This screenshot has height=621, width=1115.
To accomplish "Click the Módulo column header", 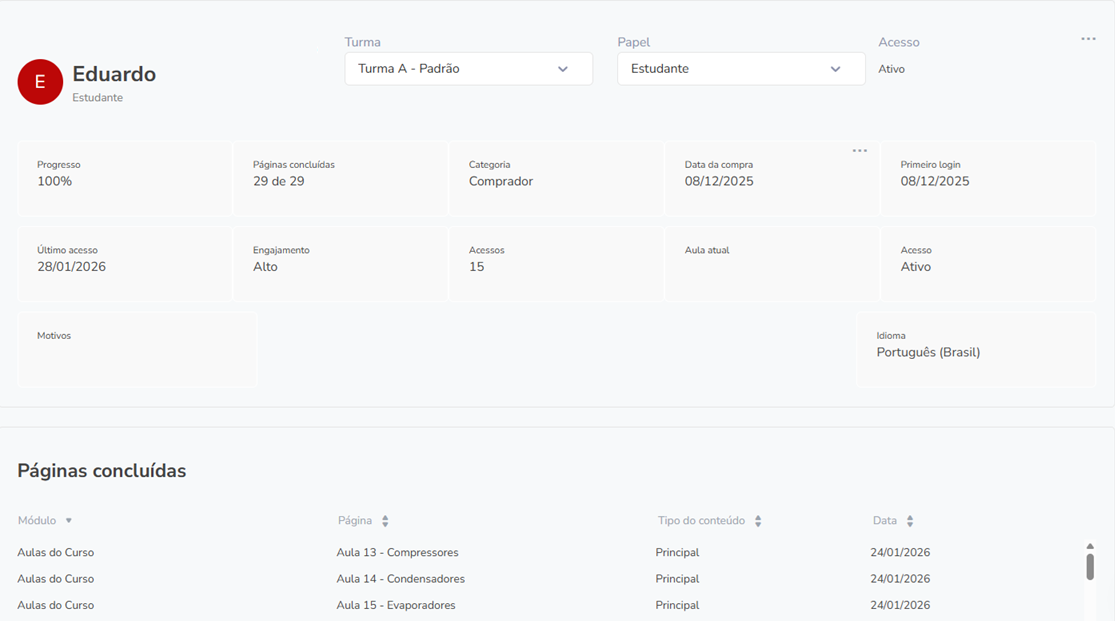I will point(37,521).
